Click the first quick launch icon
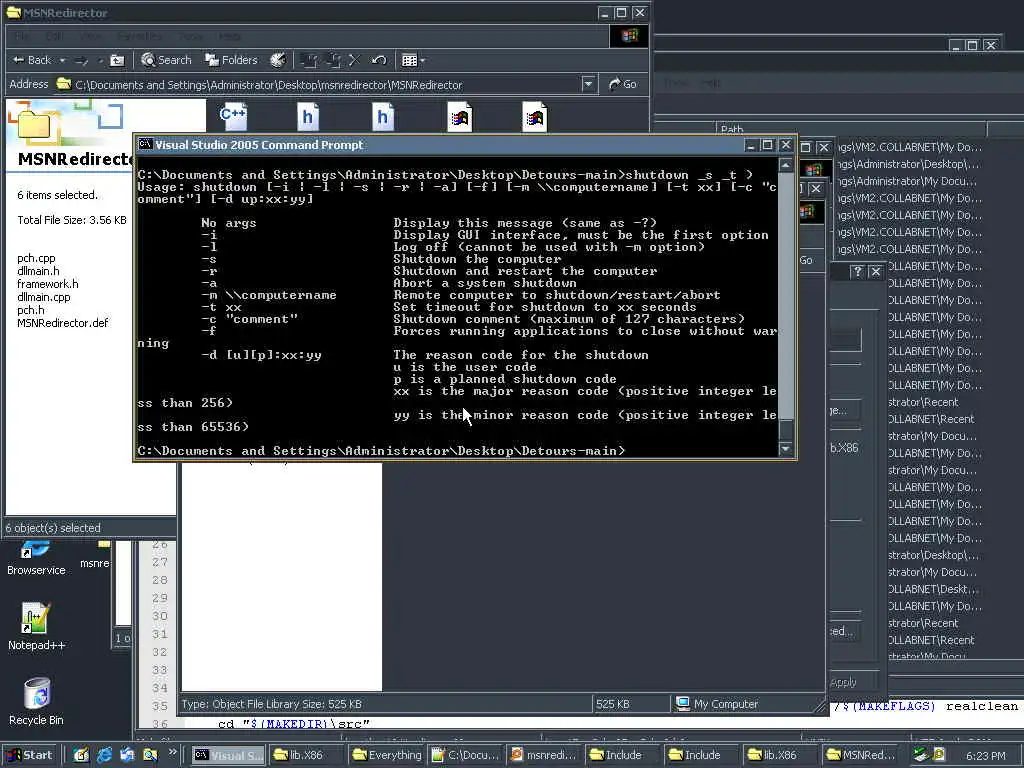This screenshot has width=1024, height=768. click(81, 755)
